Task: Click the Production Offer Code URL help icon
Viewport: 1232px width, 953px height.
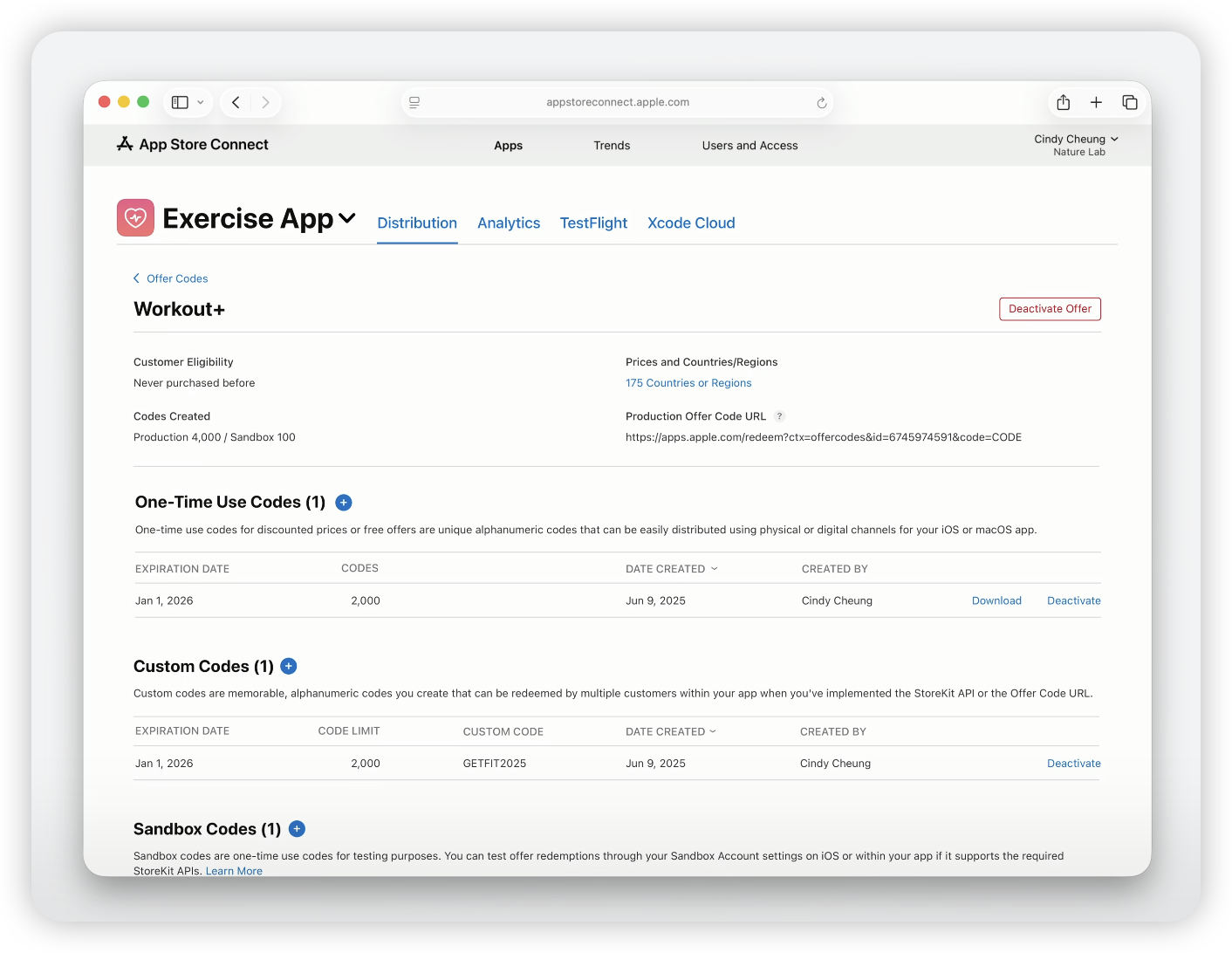Action: 780,416
